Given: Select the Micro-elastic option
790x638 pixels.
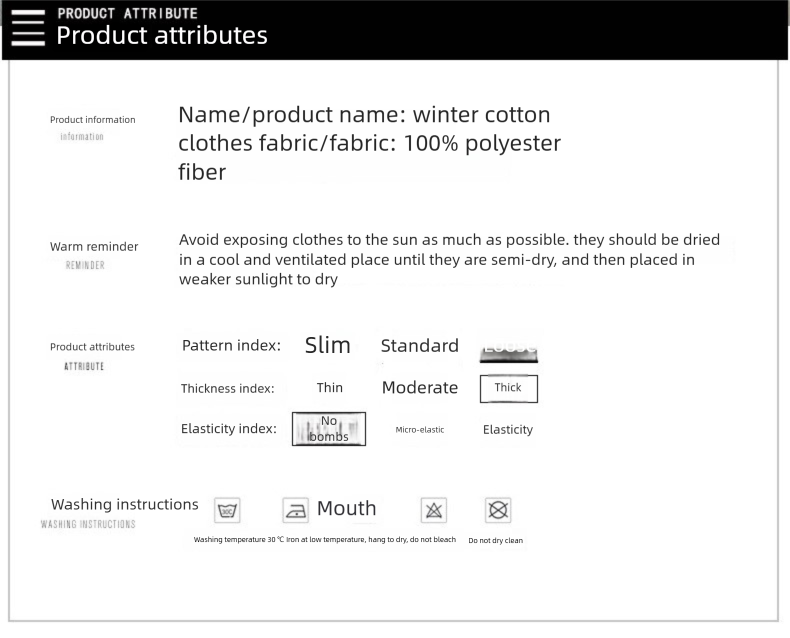Looking at the screenshot, I should [x=420, y=430].
